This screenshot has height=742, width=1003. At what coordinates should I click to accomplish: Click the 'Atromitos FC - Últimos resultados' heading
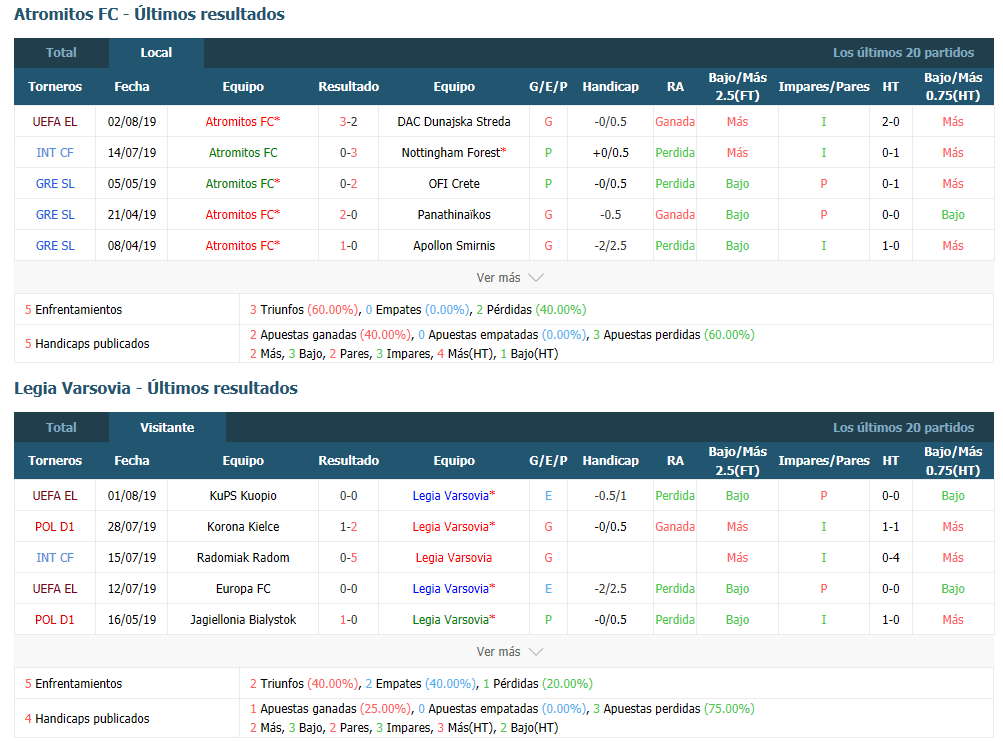[150, 14]
